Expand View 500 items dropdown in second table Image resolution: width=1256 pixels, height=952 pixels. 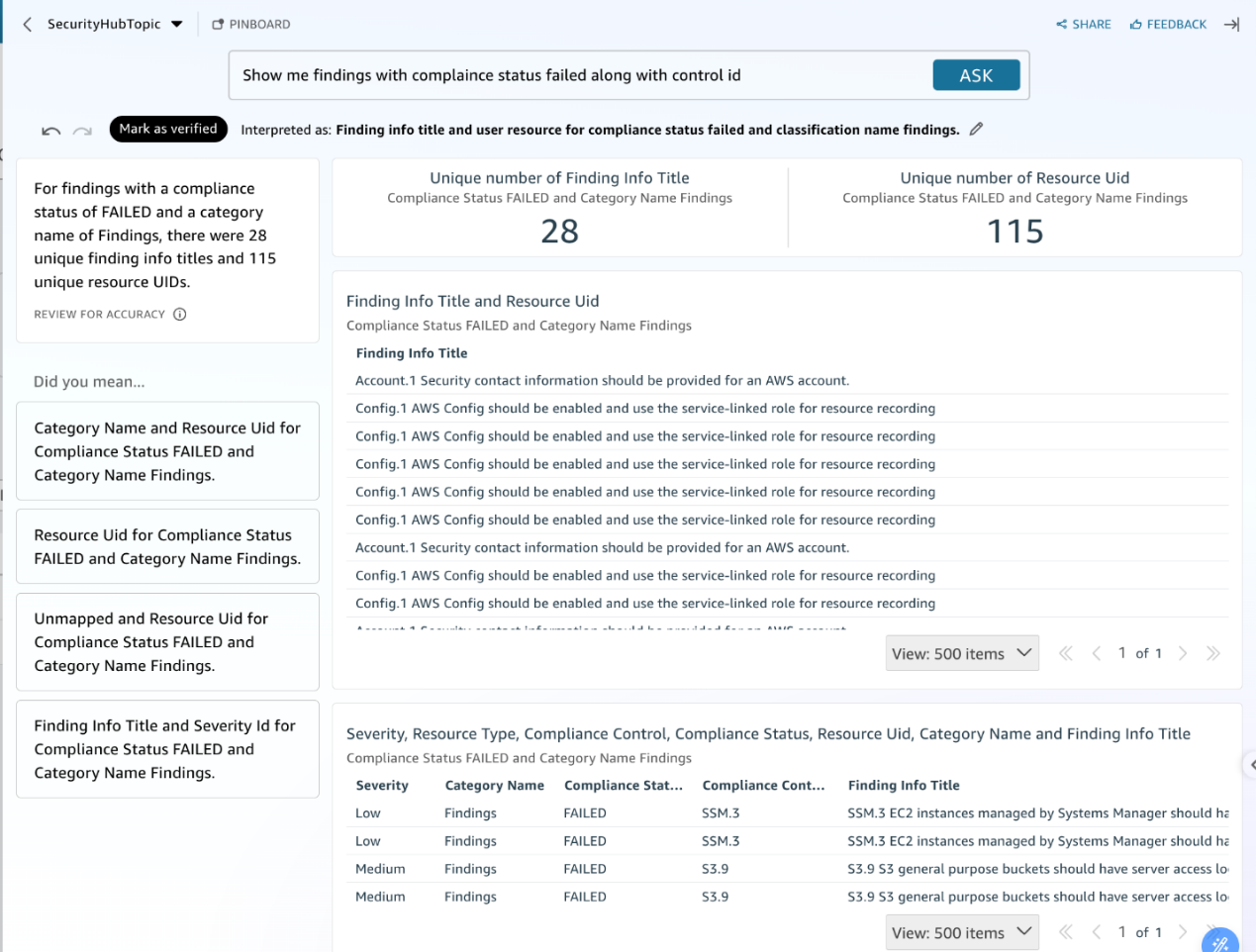[961, 932]
